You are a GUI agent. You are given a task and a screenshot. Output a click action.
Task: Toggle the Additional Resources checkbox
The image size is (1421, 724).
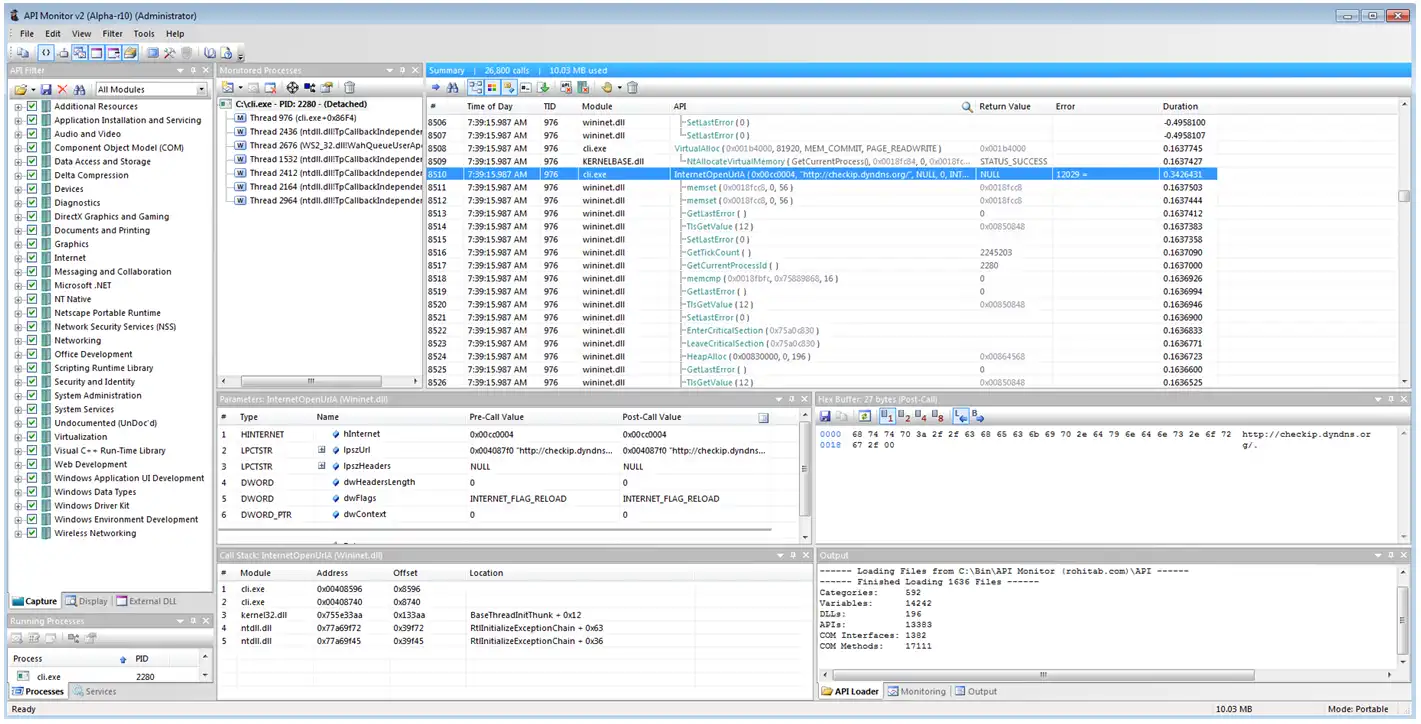[32, 106]
